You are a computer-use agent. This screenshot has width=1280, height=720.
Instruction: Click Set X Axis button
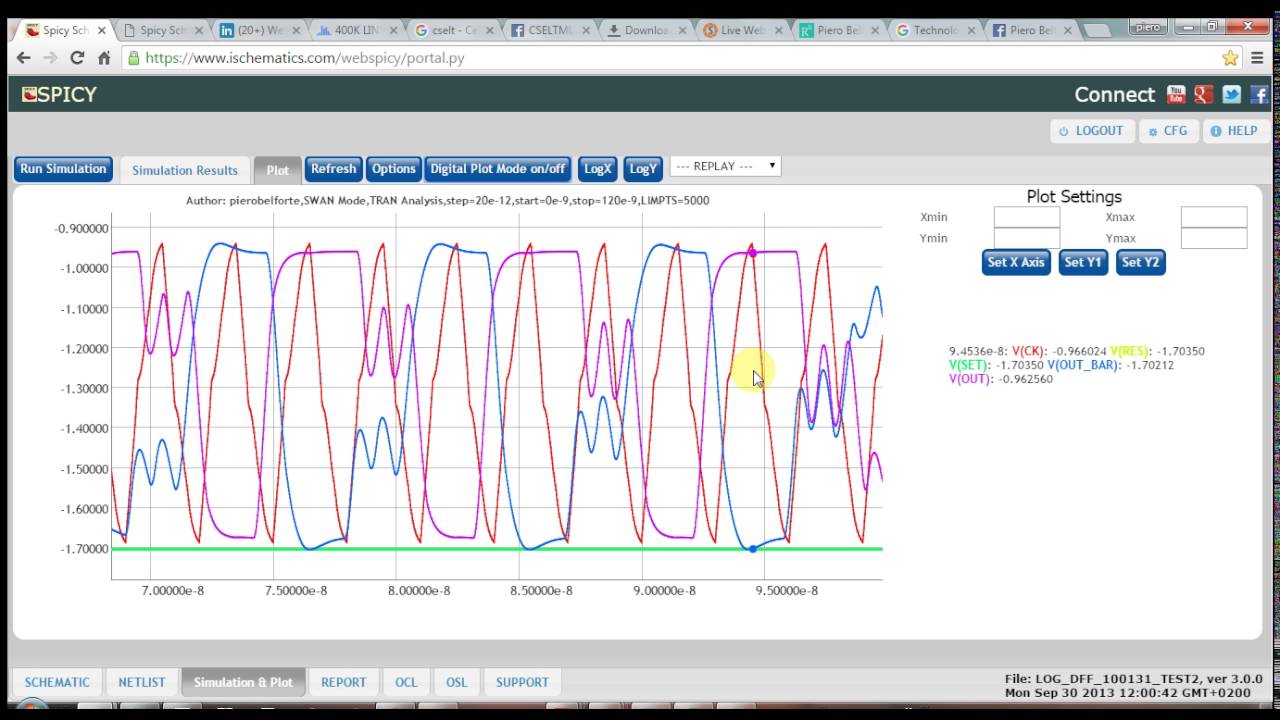point(1016,262)
